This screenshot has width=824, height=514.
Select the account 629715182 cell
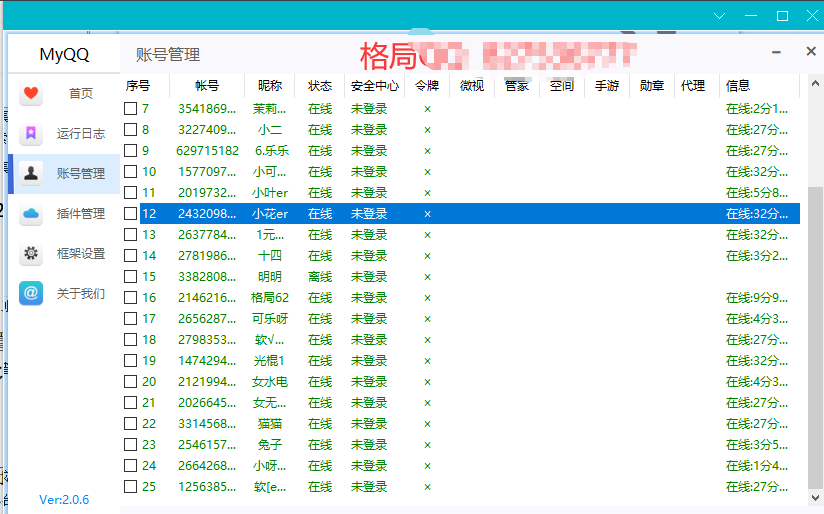(207, 151)
